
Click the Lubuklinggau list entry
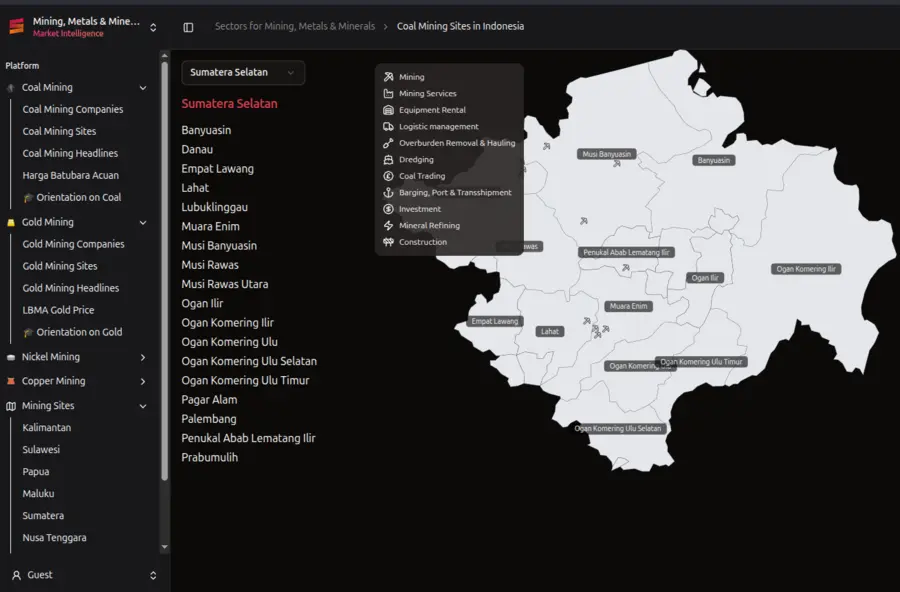click(x=215, y=207)
